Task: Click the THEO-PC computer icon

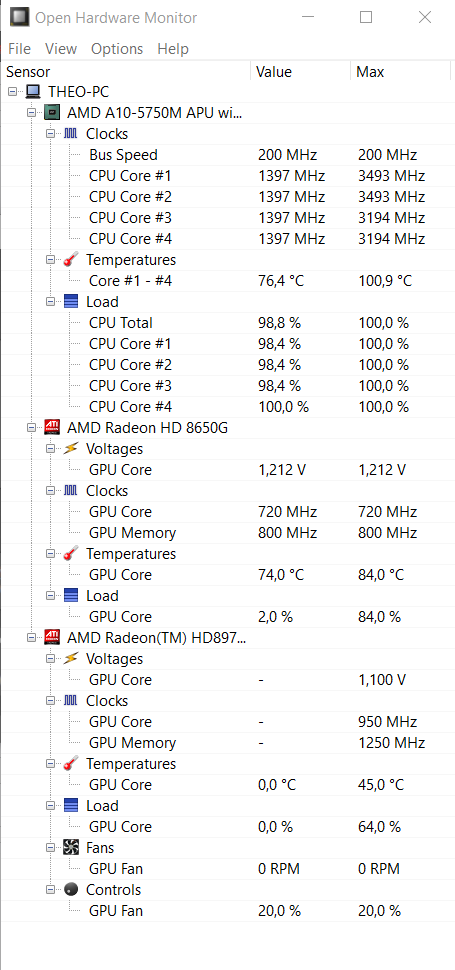Action: [33, 92]
